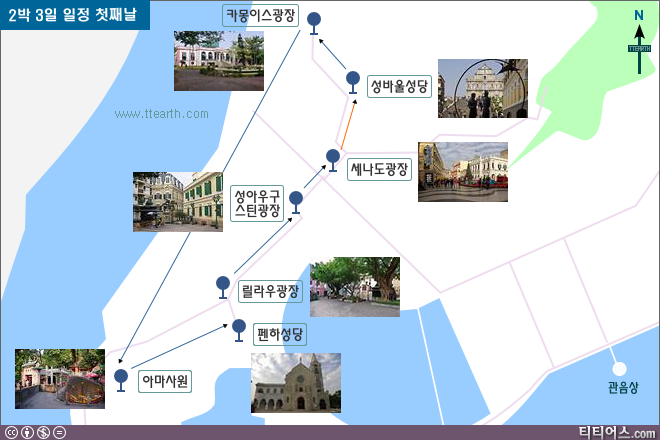Click the map pin beside 세나도광장
660x440 pixels.
333,160
